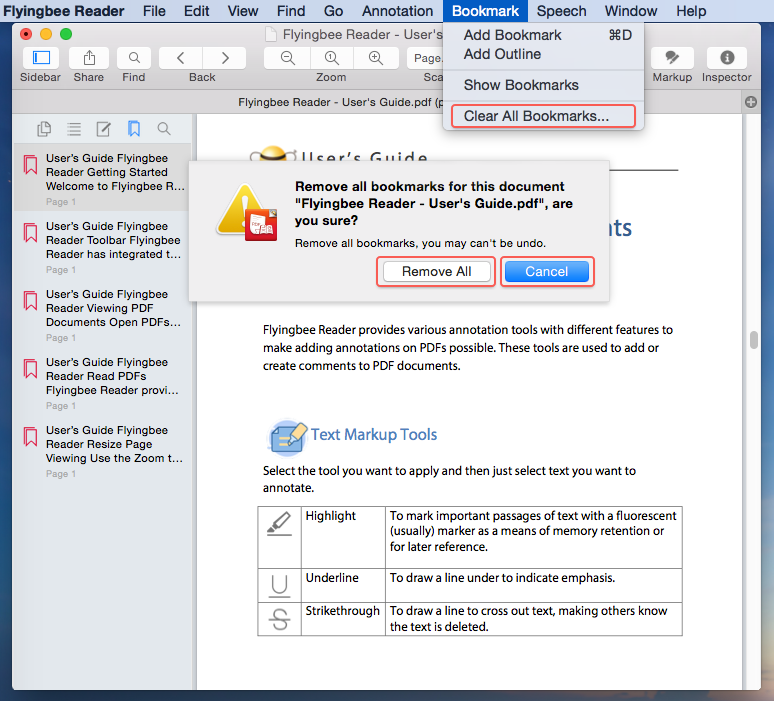Open the Go menu
The height and width of the screenshot is (701, 774).
tap(334, 11)
